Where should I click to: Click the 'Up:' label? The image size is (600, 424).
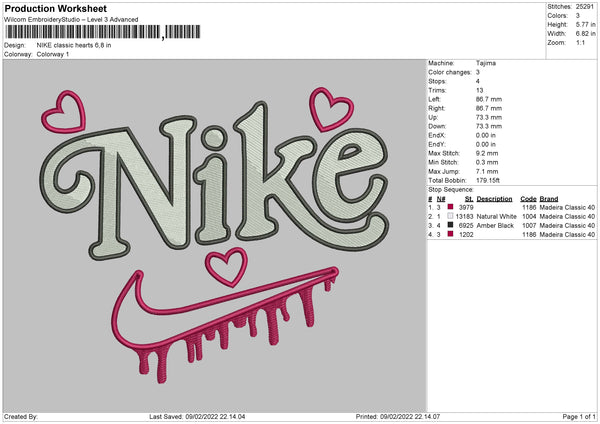(433, 117)
